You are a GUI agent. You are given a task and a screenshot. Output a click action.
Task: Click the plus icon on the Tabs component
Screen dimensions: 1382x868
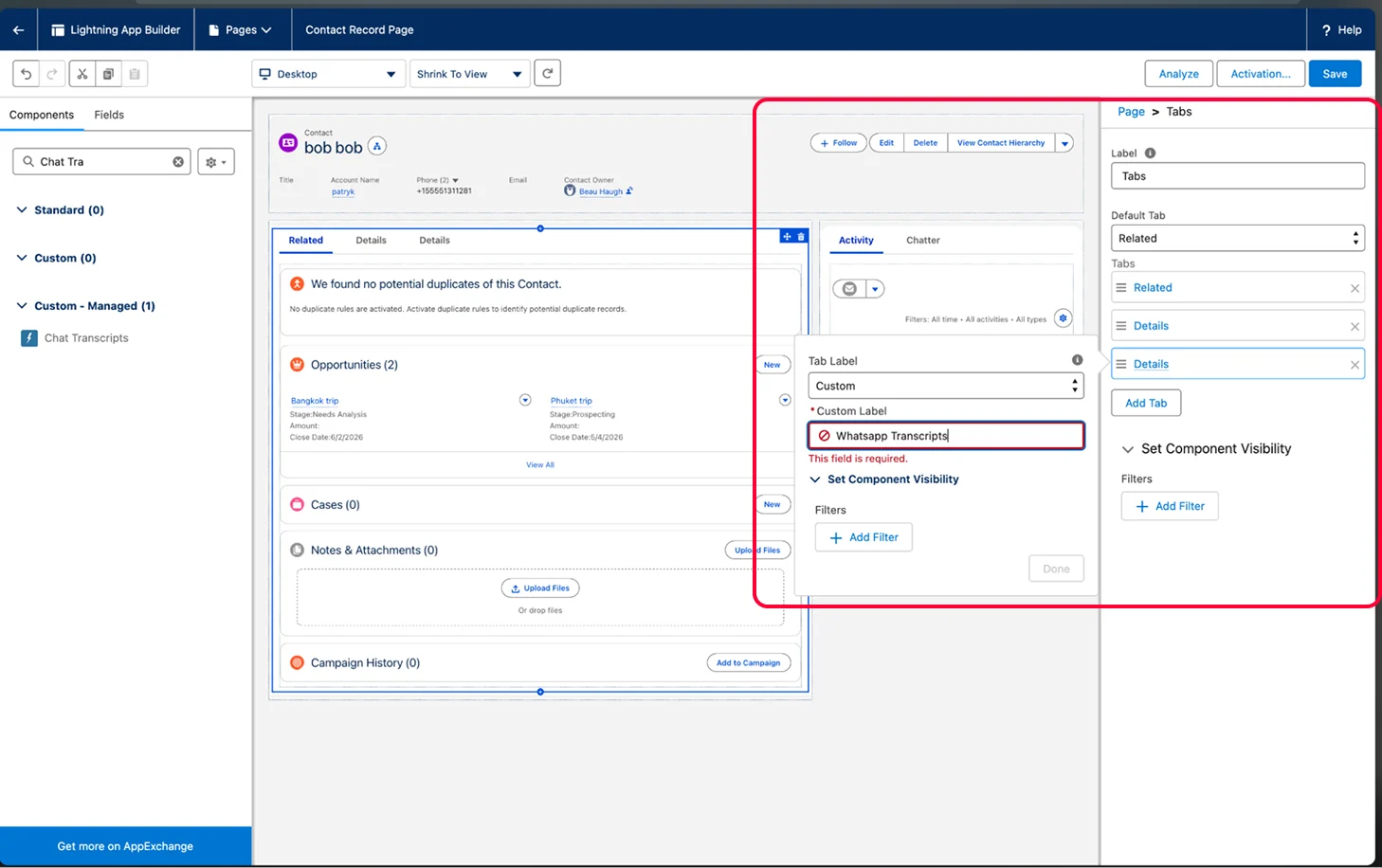pos(787,236)
